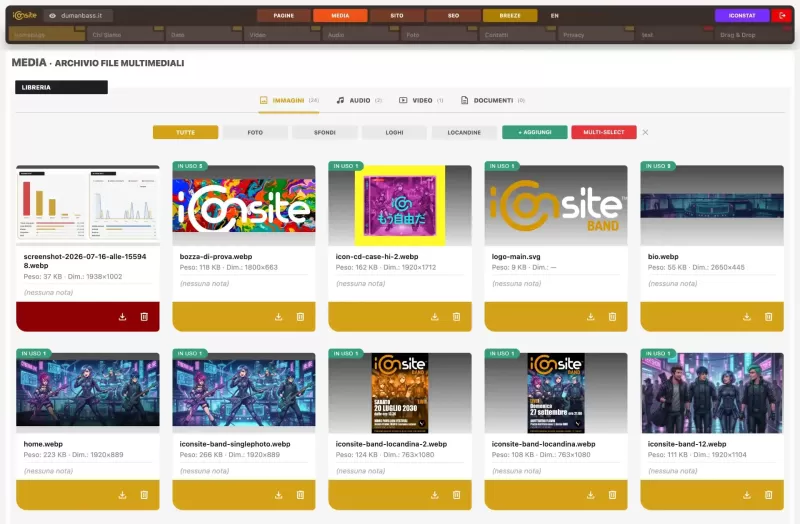Enable MULTI-SELECT mode
Image resolution: width=800 pixels, height=524 pixels.
coord(604,132)
